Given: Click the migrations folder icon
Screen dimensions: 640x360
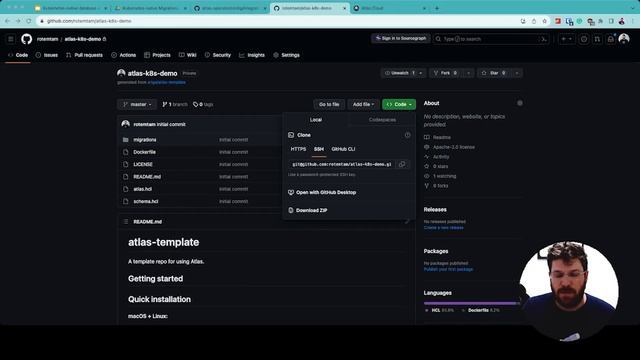Looking at the screenshot, I should [126, 140].
